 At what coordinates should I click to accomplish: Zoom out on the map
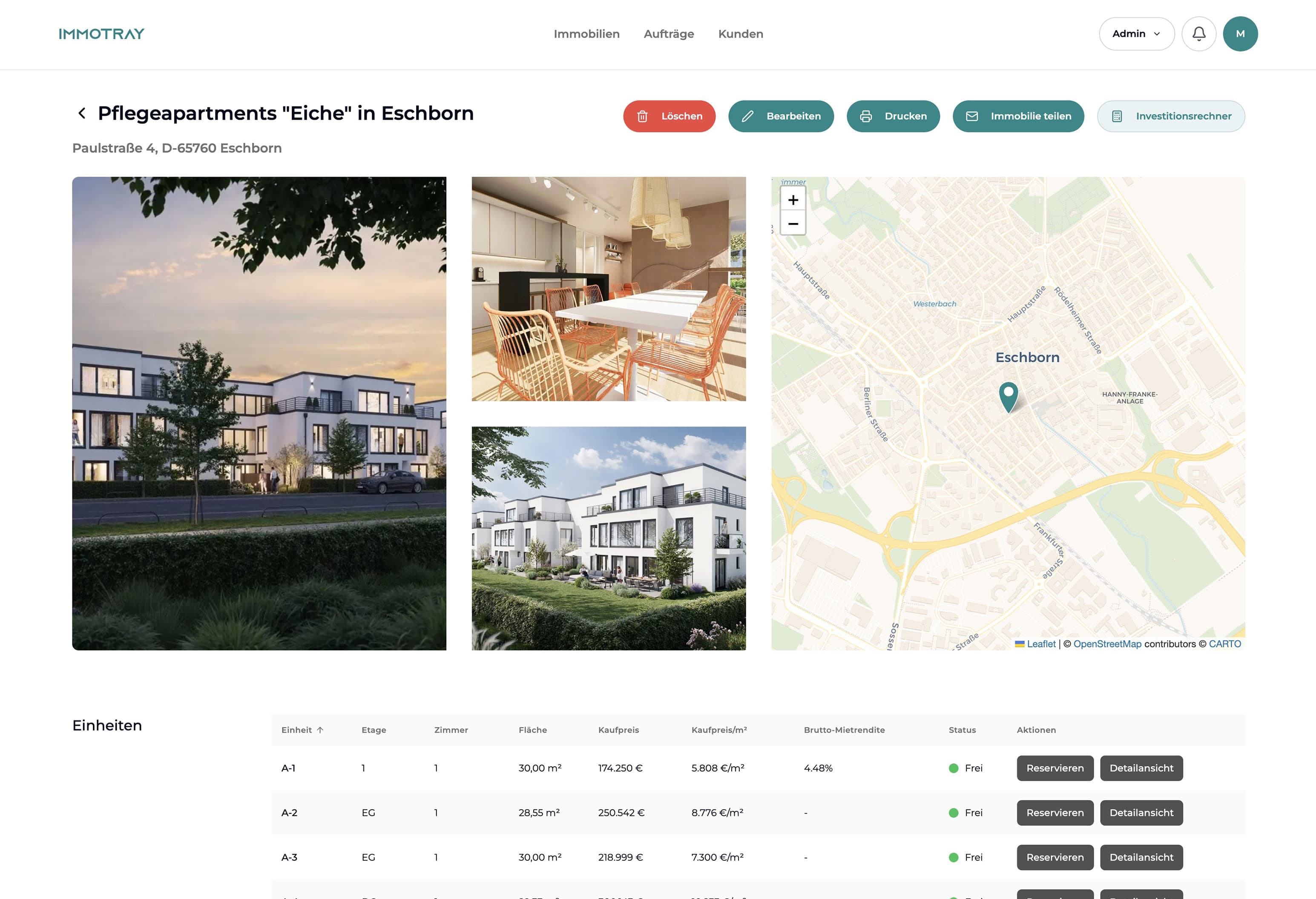(x=793, y=223)
